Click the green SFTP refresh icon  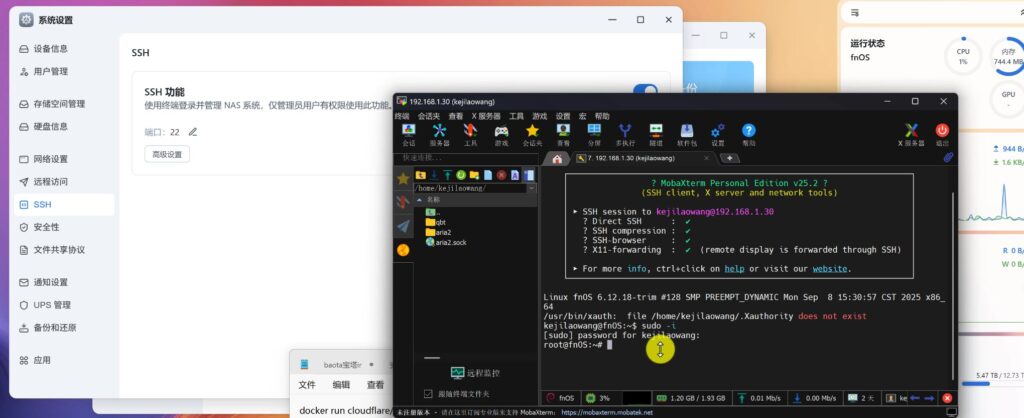(461, 175)
